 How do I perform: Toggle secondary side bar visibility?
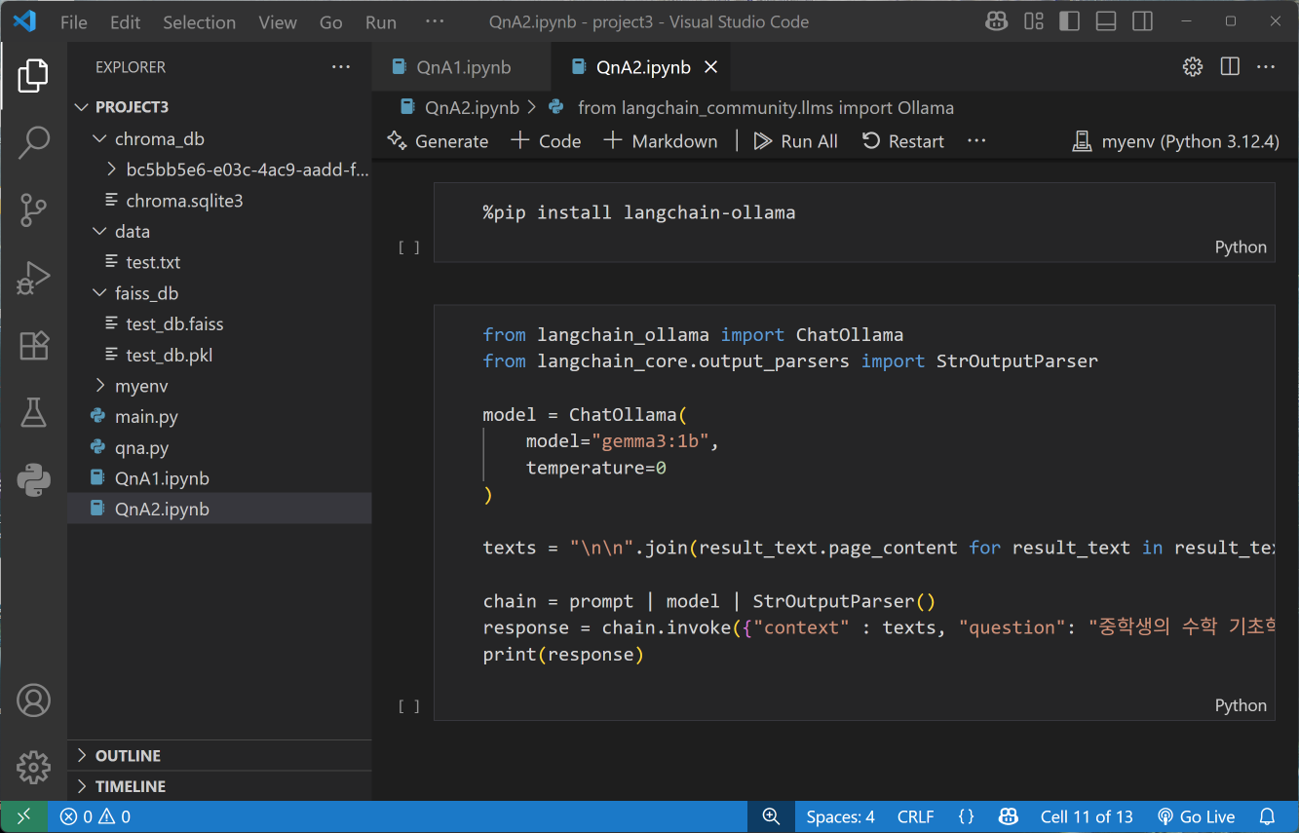[1142, 21]
